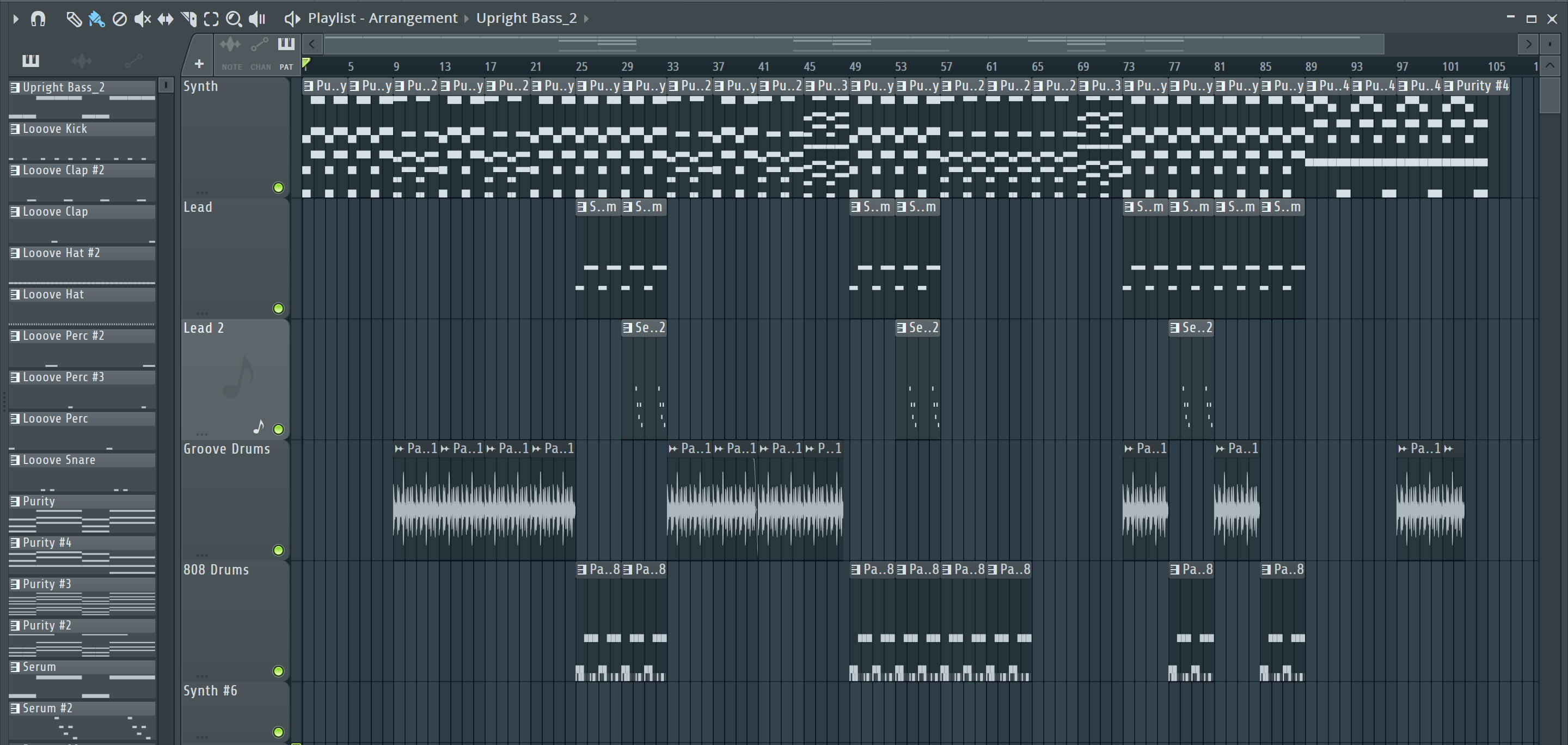The image size is (1568, 745).
Task: Select the Playback speaker tool
Action: tap(258, 20)
